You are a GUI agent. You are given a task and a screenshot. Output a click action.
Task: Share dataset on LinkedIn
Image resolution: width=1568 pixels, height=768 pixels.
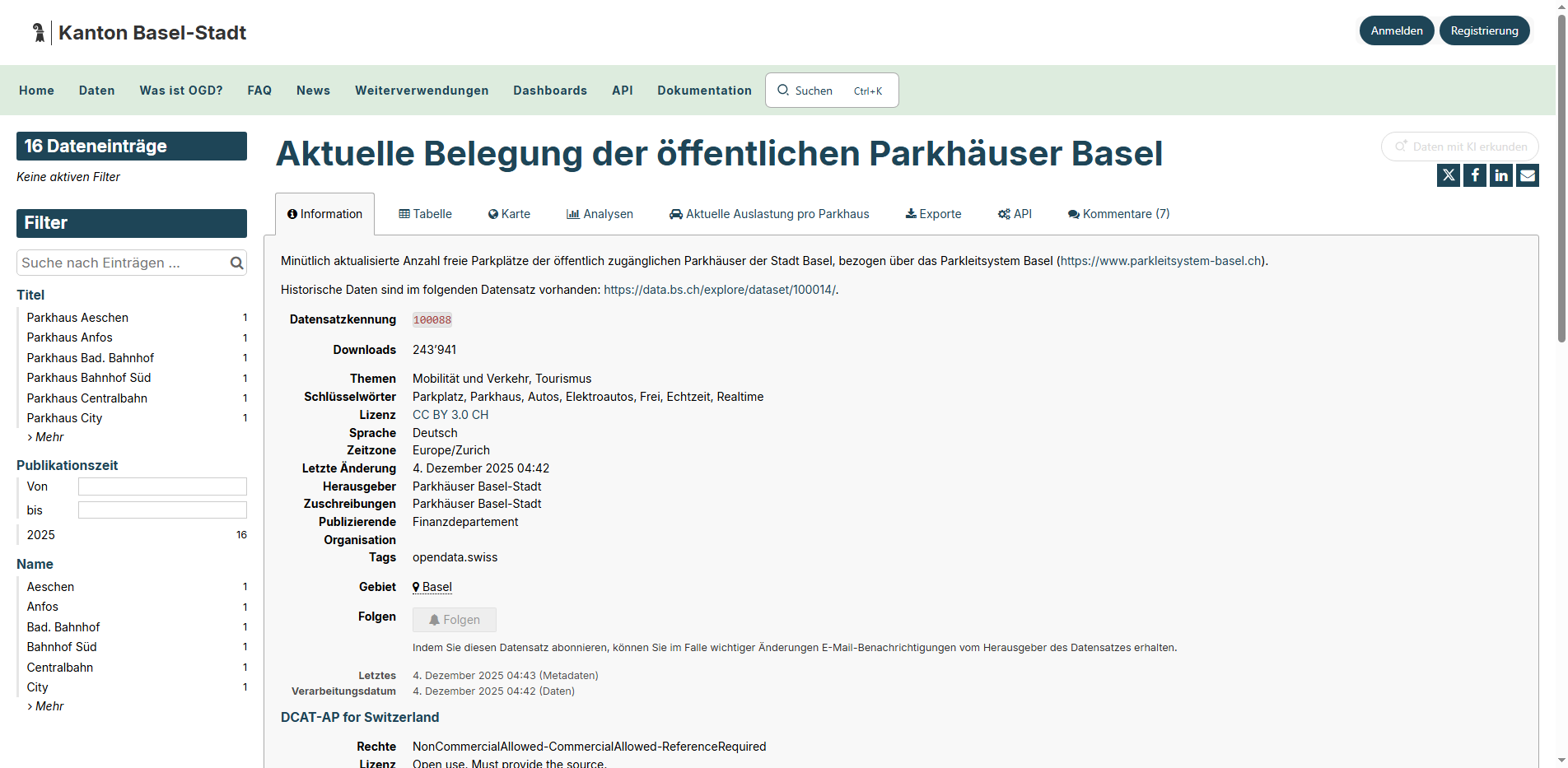click(1500, 175)
